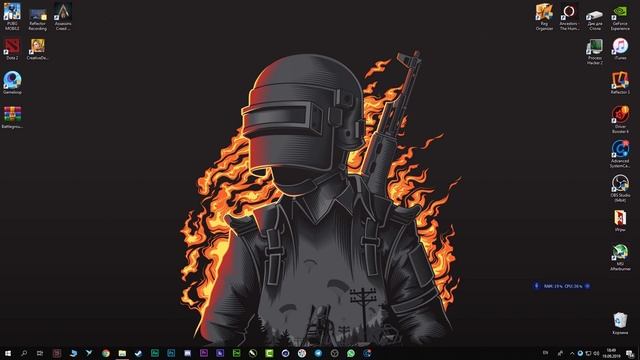Open the Windows Start menu

(x=8, y=353)
